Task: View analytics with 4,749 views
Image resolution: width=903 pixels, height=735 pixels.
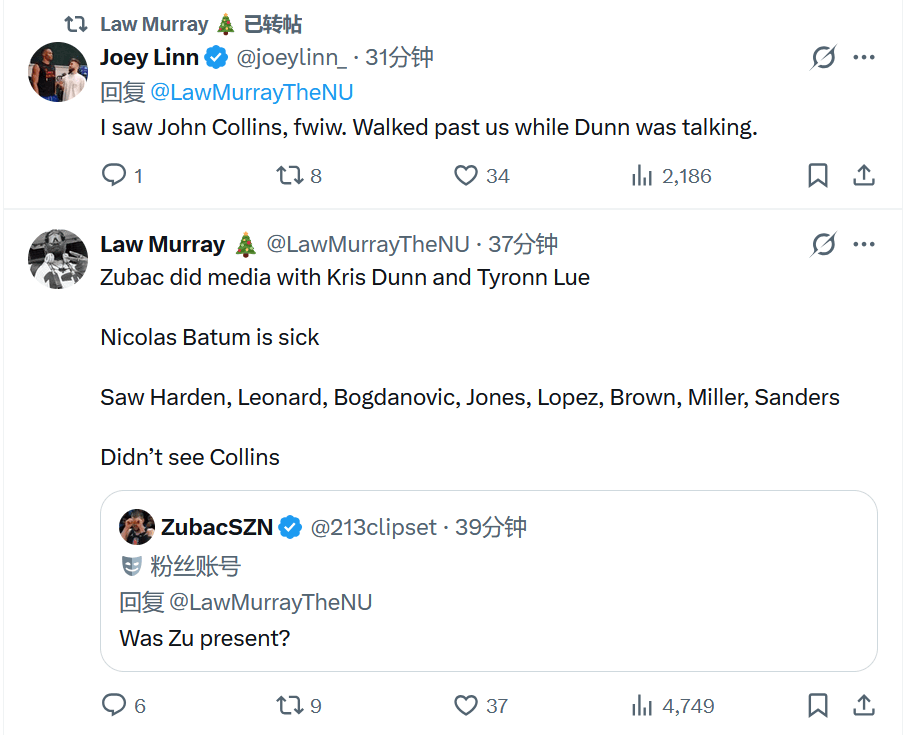Action: point(642,706)
